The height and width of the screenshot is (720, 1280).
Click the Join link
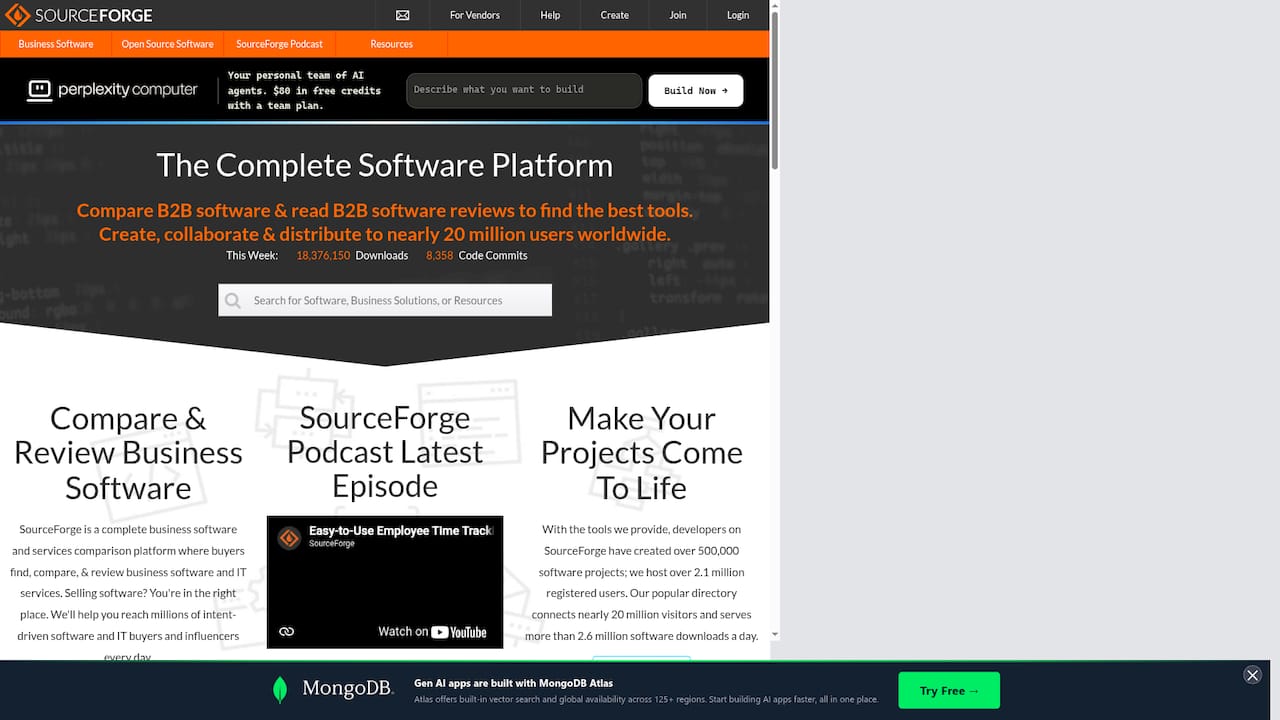pyautogui.click(x=677, y=15)
